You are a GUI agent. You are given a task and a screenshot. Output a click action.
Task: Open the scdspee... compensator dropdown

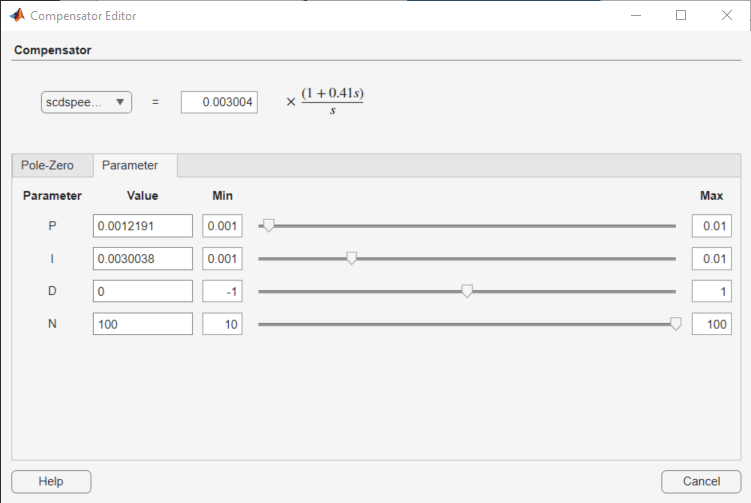pos(86,102)
